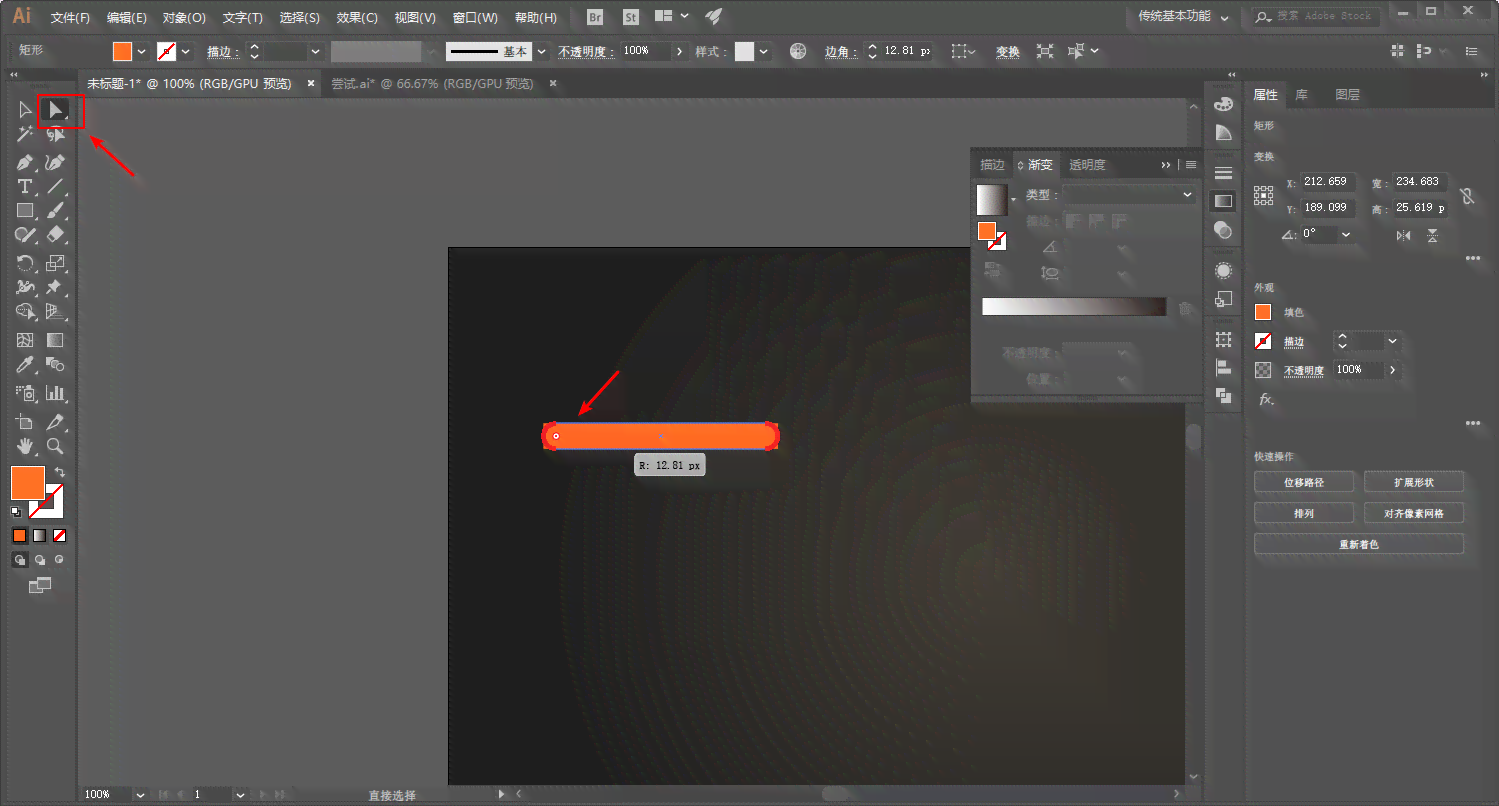Select the Eraser tool
The height and width of the screenshot is (806, 1499).
point(56,235)
